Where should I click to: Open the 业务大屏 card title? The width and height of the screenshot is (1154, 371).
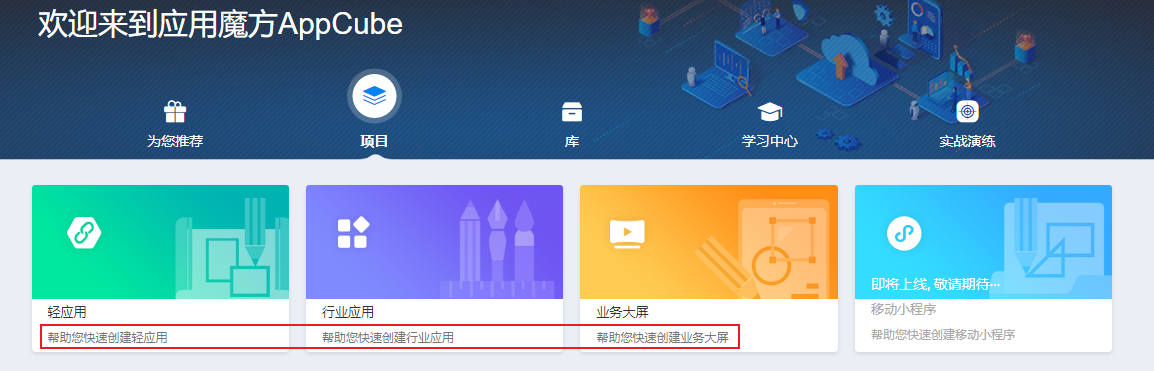622,312
